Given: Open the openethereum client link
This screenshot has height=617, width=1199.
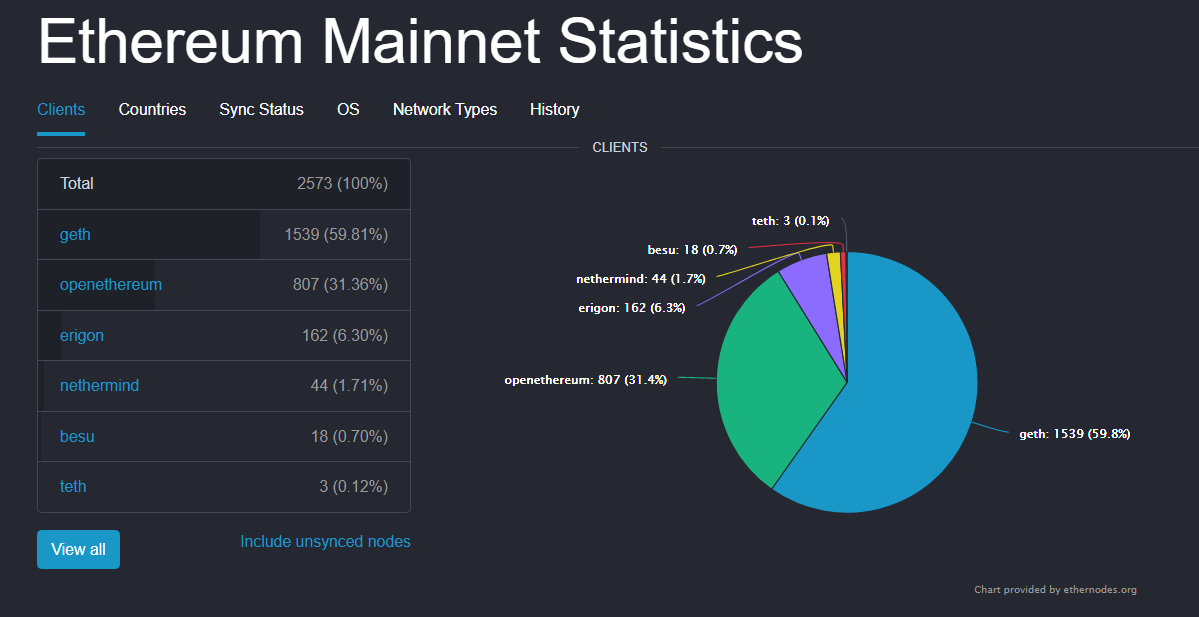Looking at the screenshot, I should pos(111,284).
